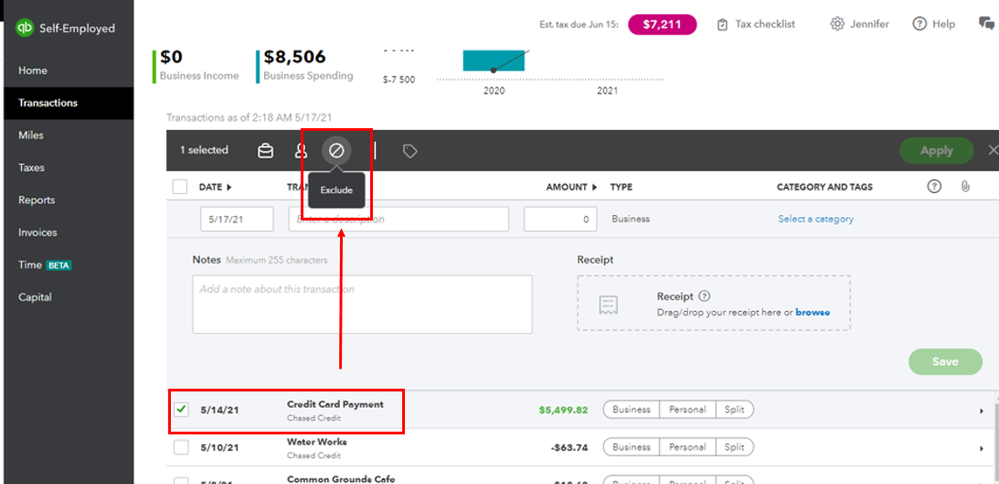999x484 pixels.
Task: Click help icon in table header
Action: [934, 187]
